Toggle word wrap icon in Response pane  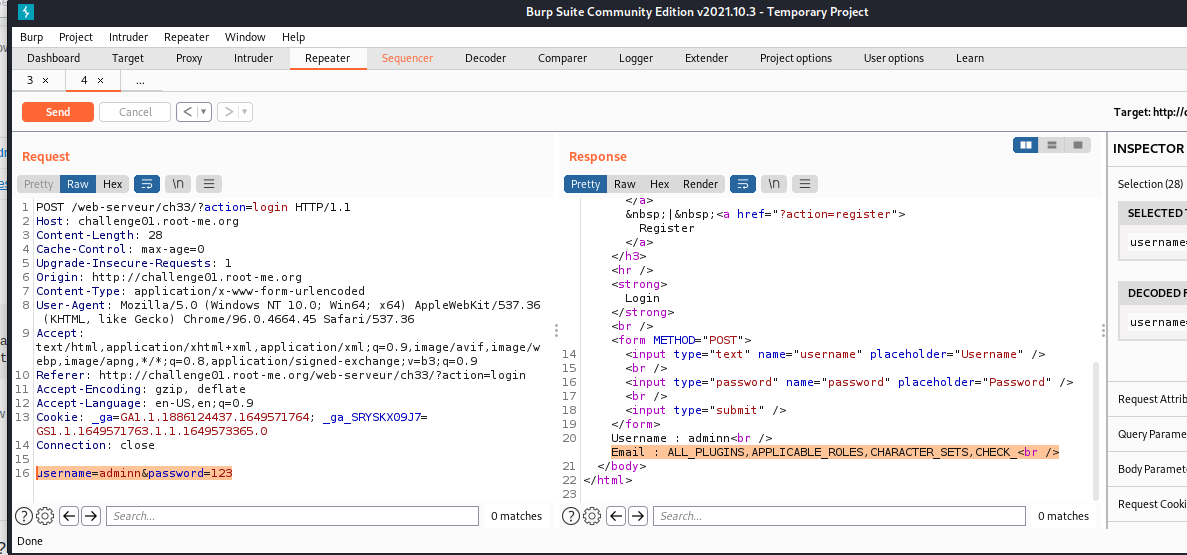click(x=743, y=184)
